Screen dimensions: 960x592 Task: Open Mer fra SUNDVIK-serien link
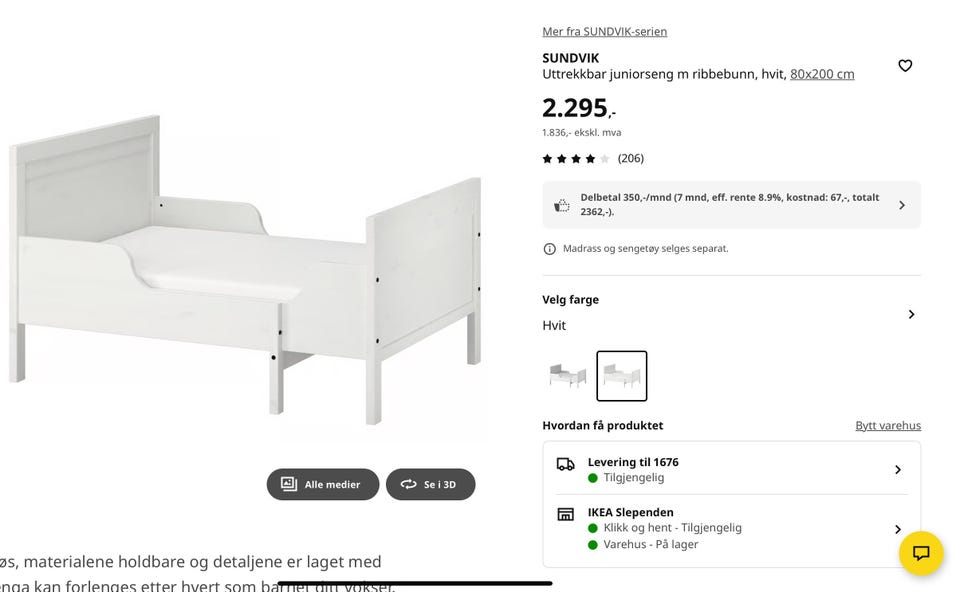click(604, 32)
